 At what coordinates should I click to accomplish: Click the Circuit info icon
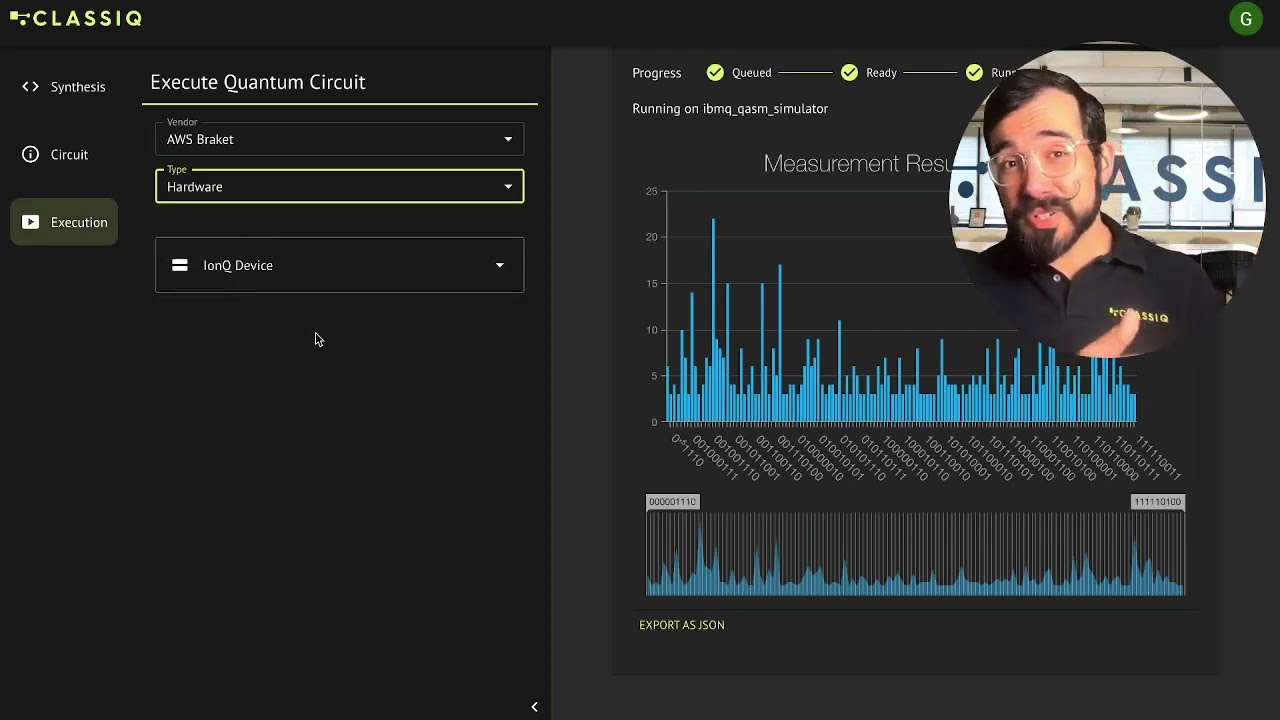(30, 154)
